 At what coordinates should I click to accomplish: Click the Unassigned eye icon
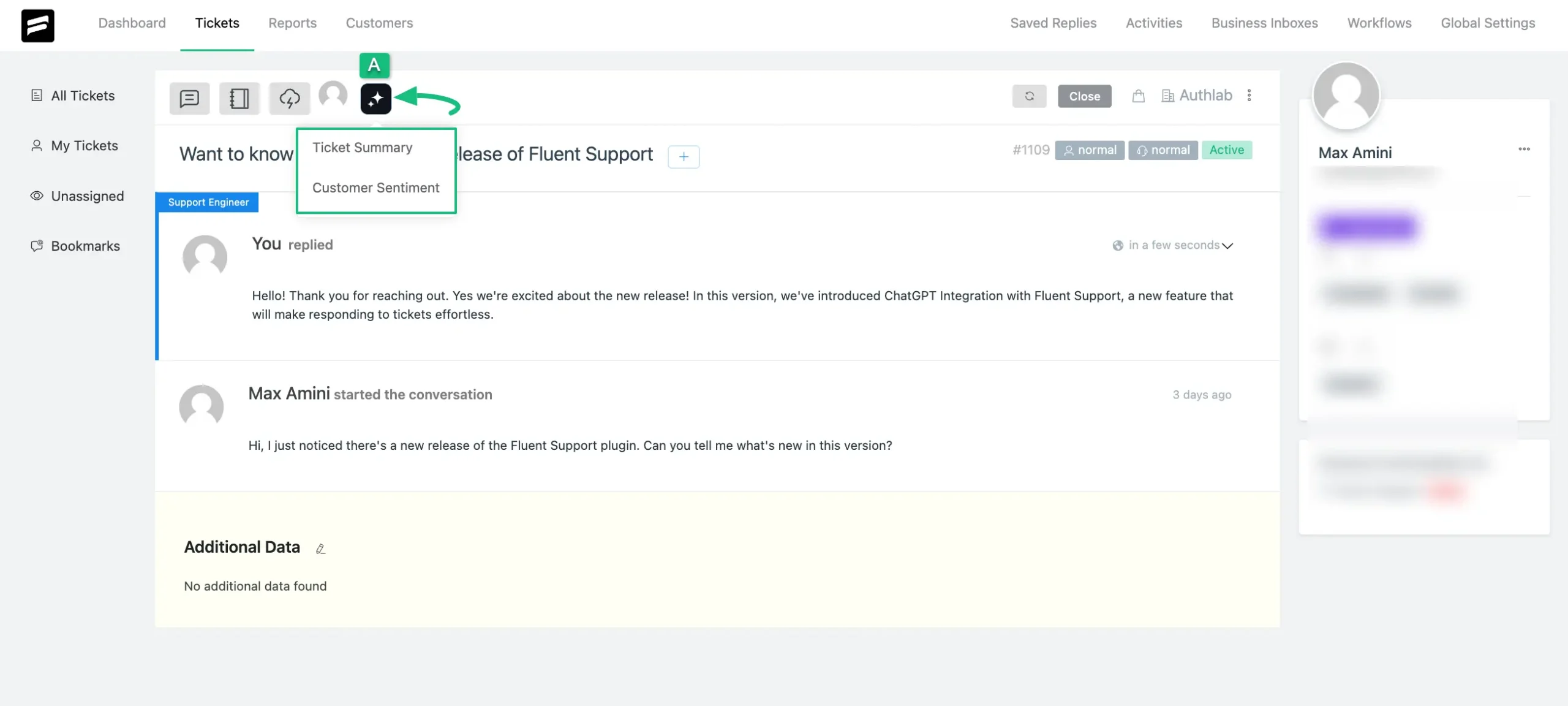(x=37, y=195)
